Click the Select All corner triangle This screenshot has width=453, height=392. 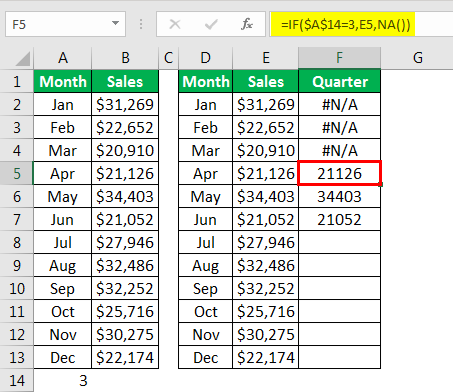23,60
